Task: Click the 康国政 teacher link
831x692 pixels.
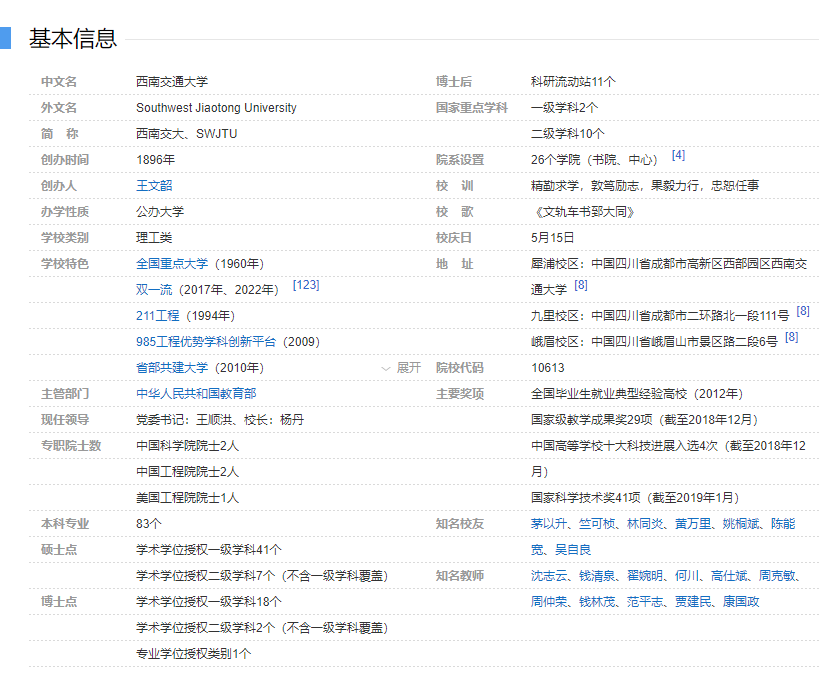Action: click(741, 602)
